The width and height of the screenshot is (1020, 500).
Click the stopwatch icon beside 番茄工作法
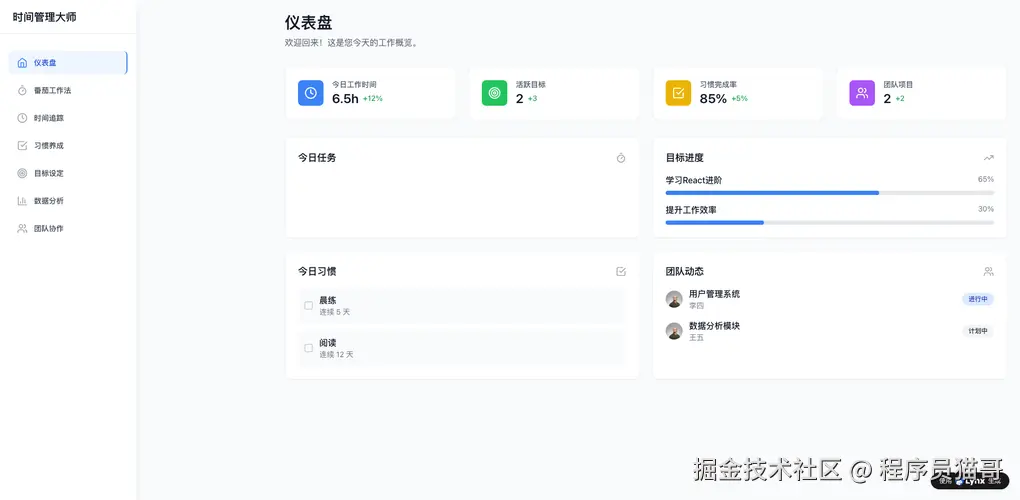pos(22,90)
